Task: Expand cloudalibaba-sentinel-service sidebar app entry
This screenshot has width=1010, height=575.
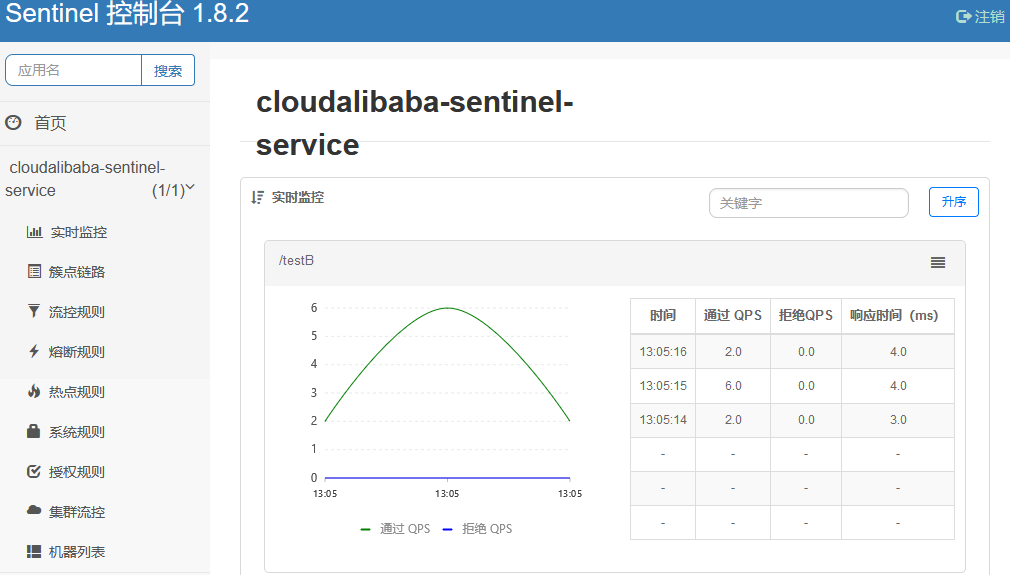Action: (100, 179)
